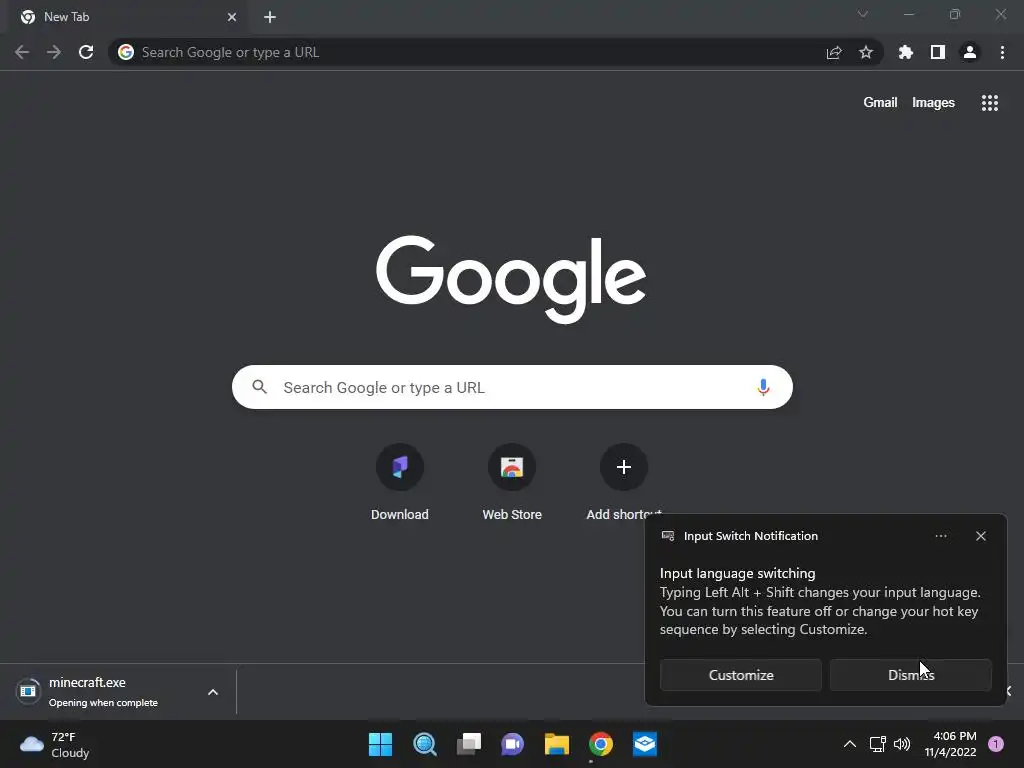
Task: Close the New Tab tab
Action: [232, 17]
